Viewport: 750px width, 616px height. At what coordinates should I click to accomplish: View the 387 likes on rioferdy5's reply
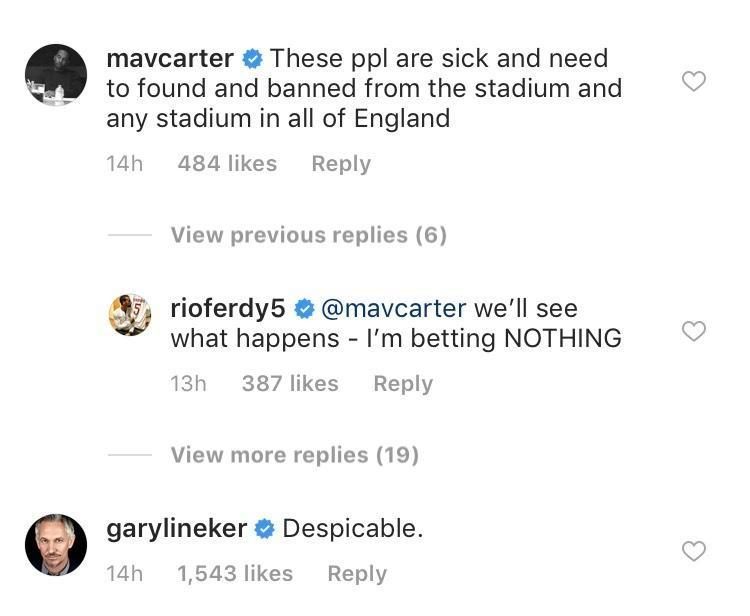[290, 383]
